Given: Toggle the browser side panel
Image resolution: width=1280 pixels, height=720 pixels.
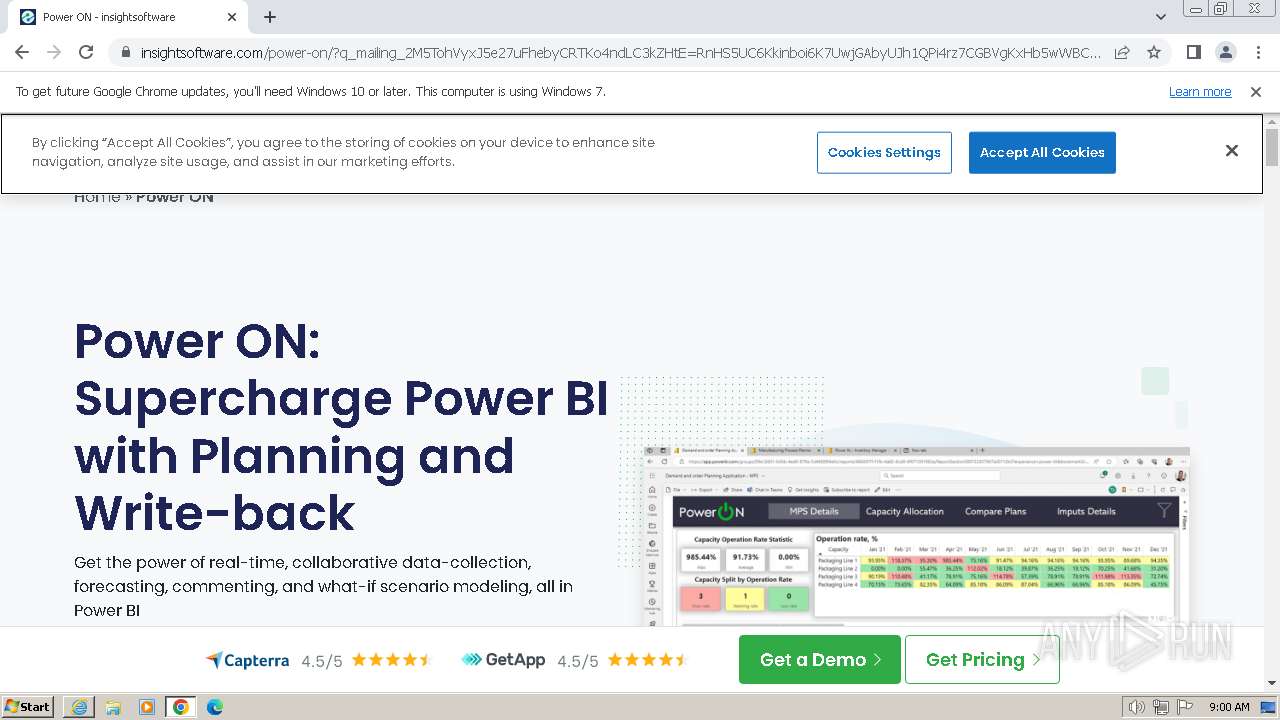Looking at the screenshot, I should [1193, 52].
